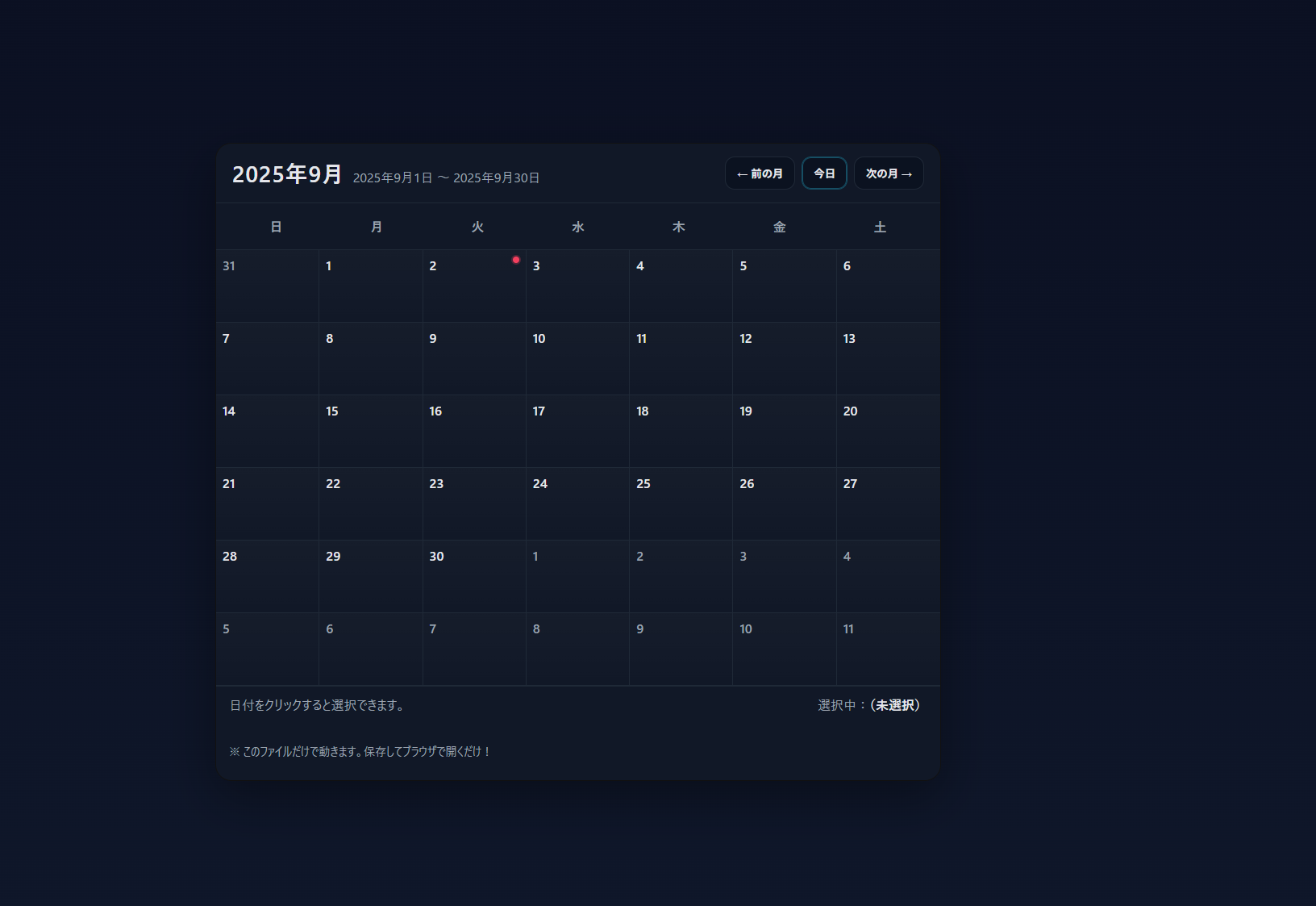Viewport: 1316px width, 906px height.
Task: Select September 30 date cell
Action: pyautogui.click(x=474, y=577)
